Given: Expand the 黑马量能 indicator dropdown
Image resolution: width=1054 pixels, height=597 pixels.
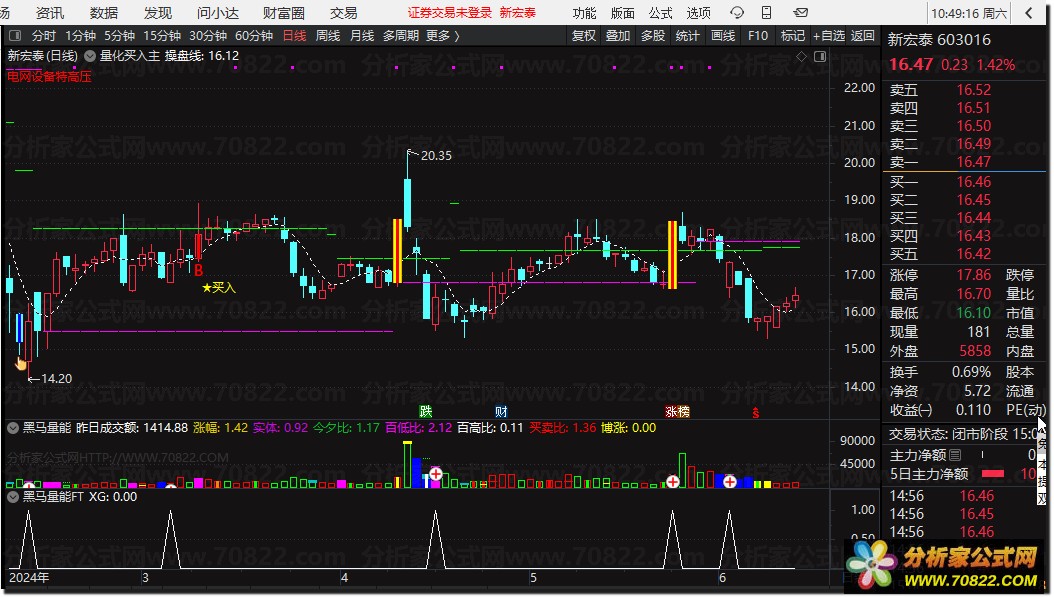Looking at the screenshot, I should pos(13,428).
